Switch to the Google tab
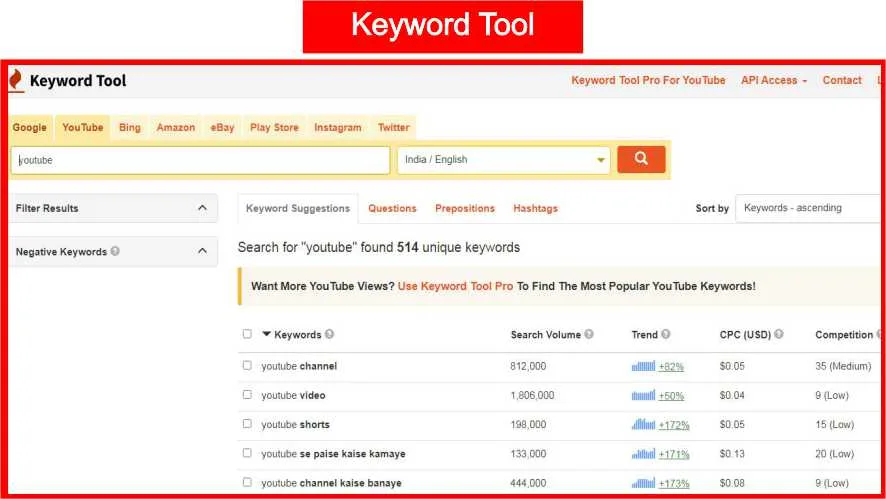 29,127
